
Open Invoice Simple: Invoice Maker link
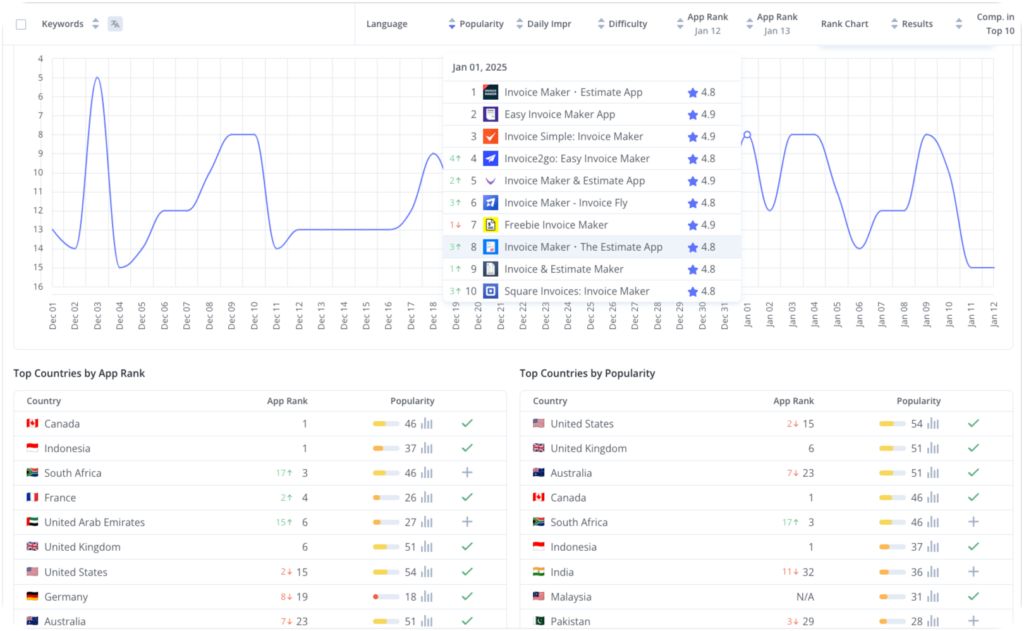click(573, 137)
